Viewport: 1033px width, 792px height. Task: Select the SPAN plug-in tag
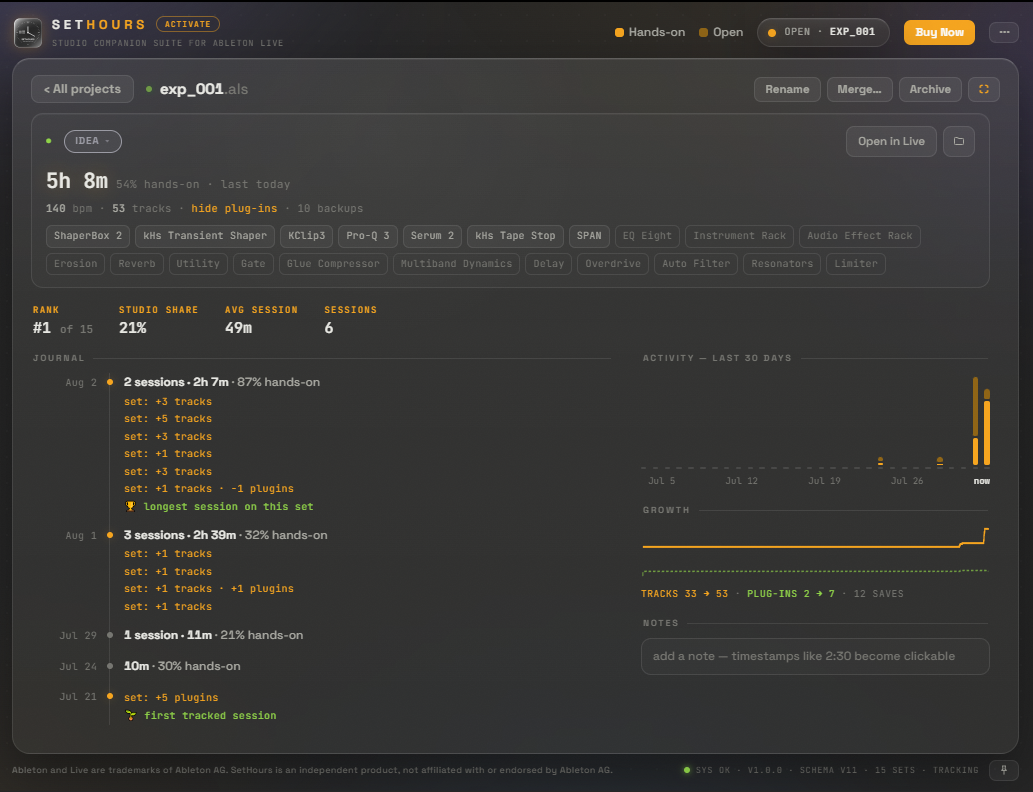click(x=589, y=236)
